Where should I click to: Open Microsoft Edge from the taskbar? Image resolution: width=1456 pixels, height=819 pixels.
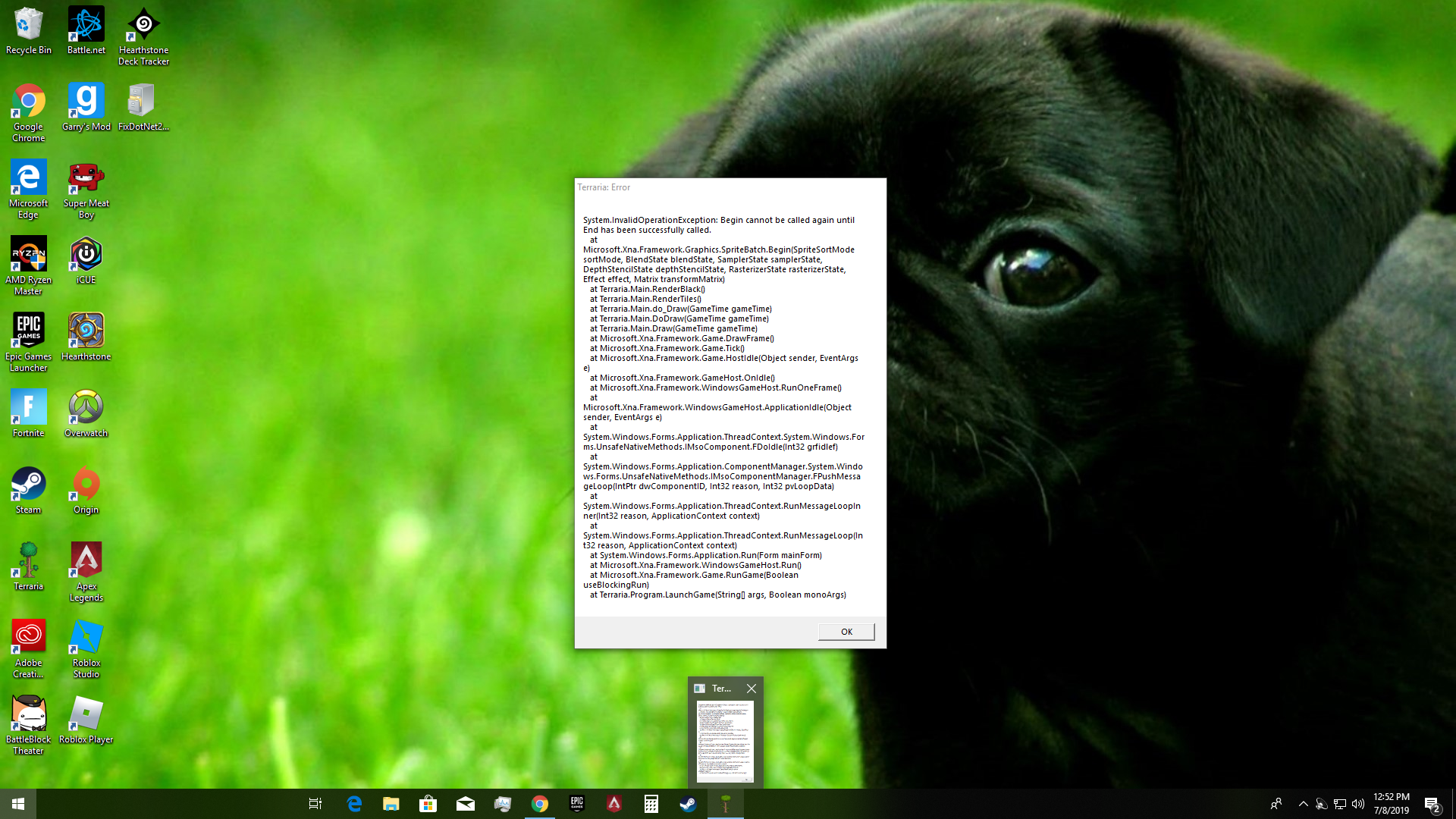click(x=354, y=804)
